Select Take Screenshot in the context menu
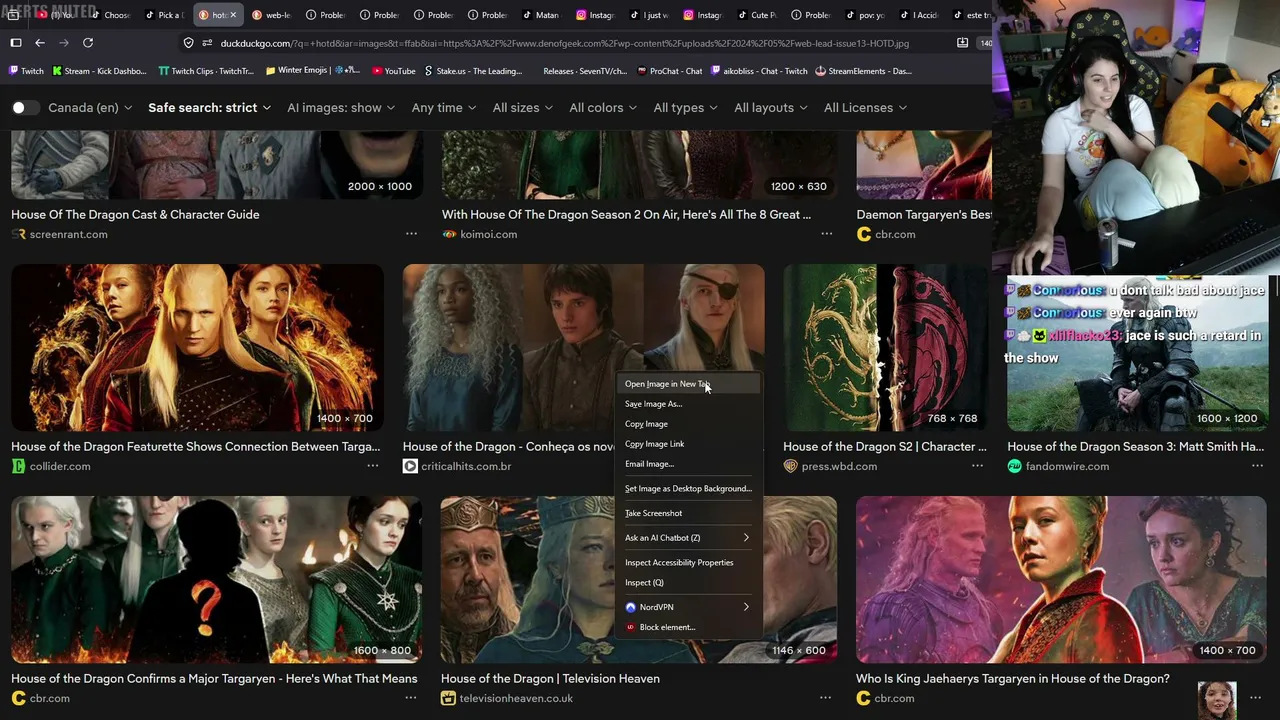This screenshot has height=720, width=1280. 689,513
